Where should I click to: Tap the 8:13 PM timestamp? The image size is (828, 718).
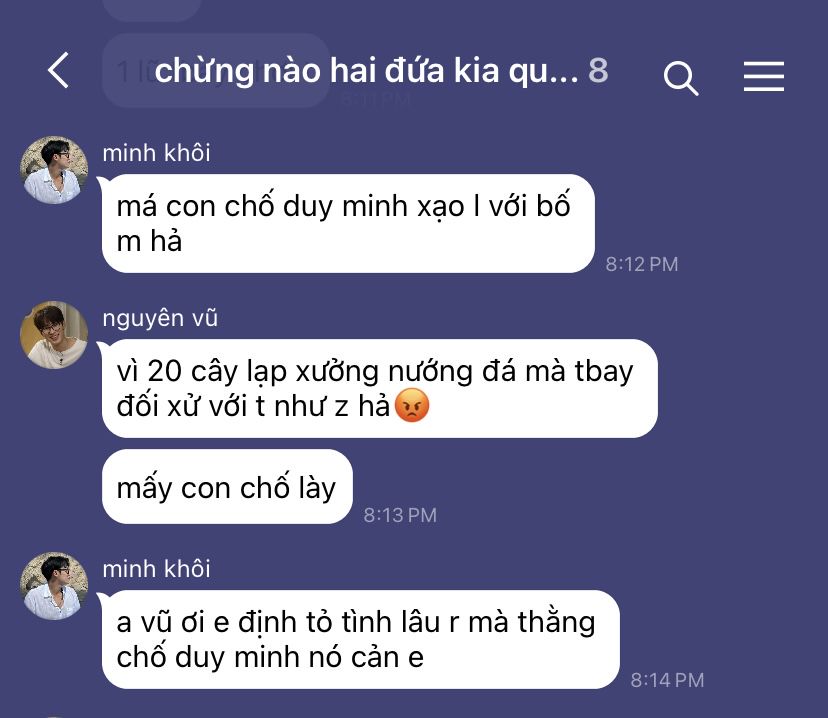(400, 515)
